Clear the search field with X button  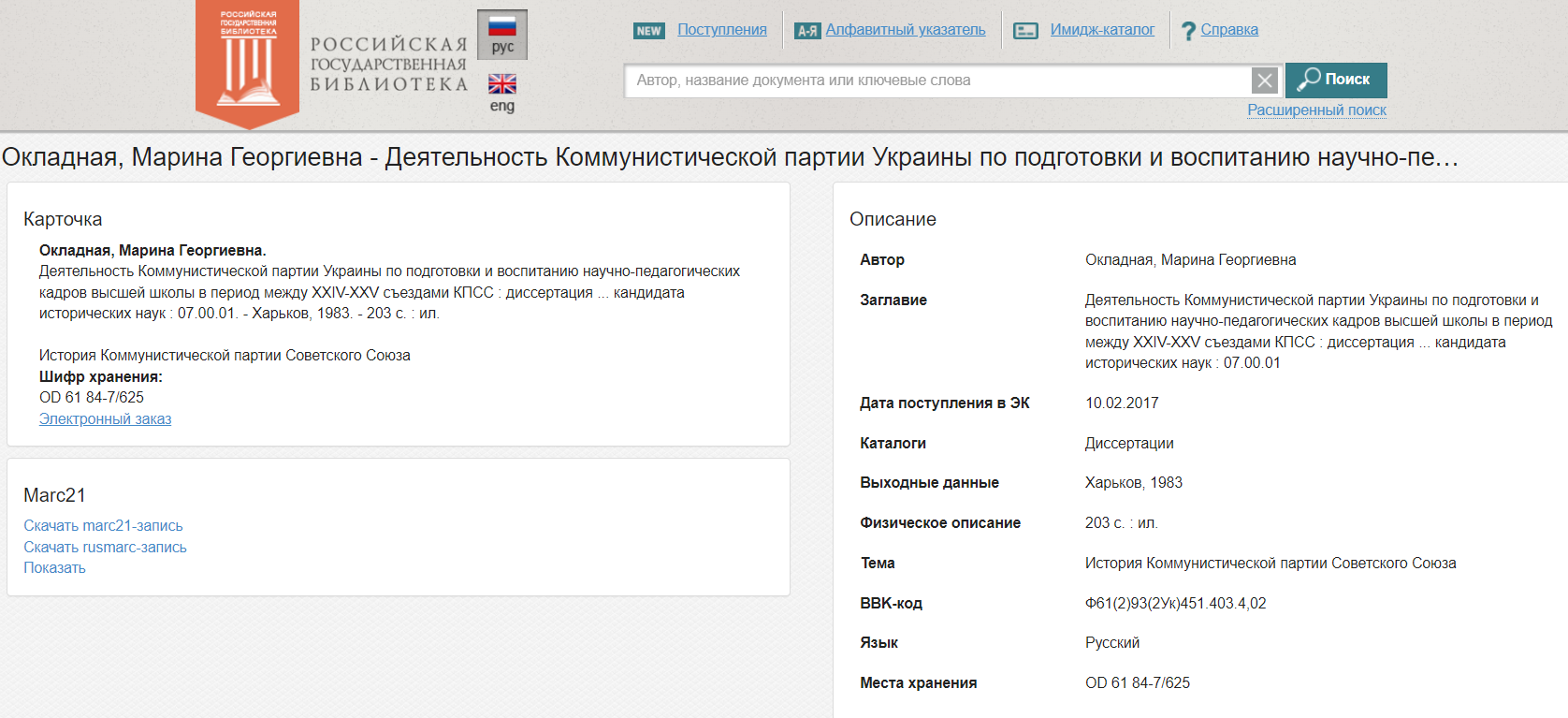point(1265,81)
